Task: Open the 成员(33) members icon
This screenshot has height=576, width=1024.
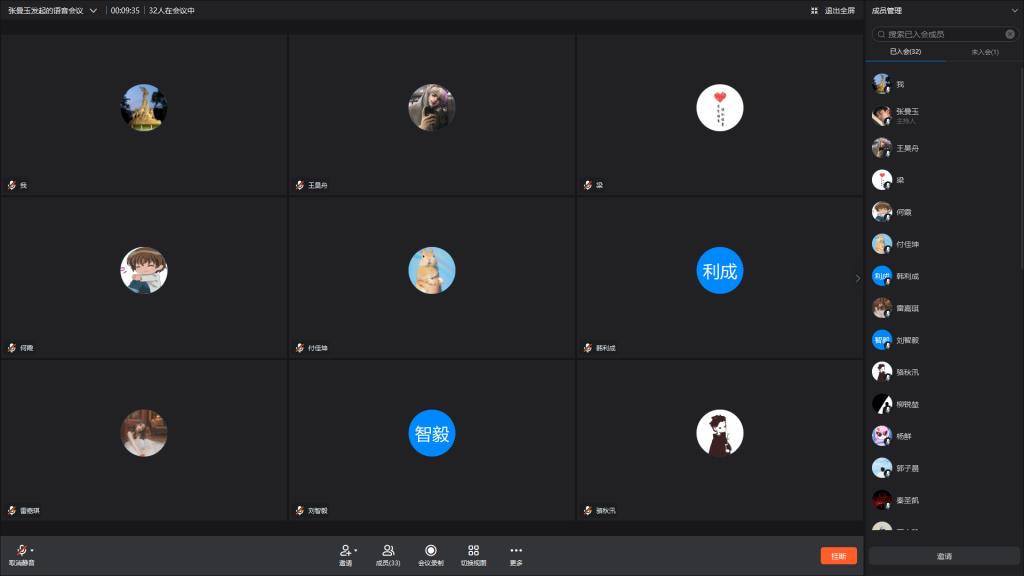Action: [388, 550]
